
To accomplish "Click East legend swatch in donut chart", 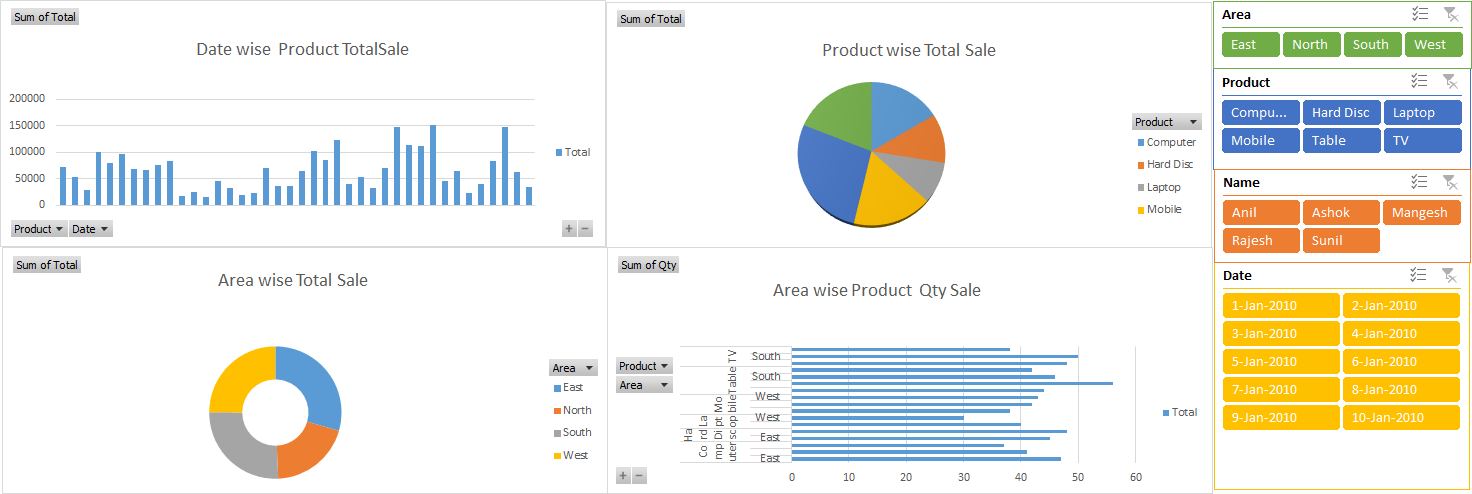I will 557,388.
